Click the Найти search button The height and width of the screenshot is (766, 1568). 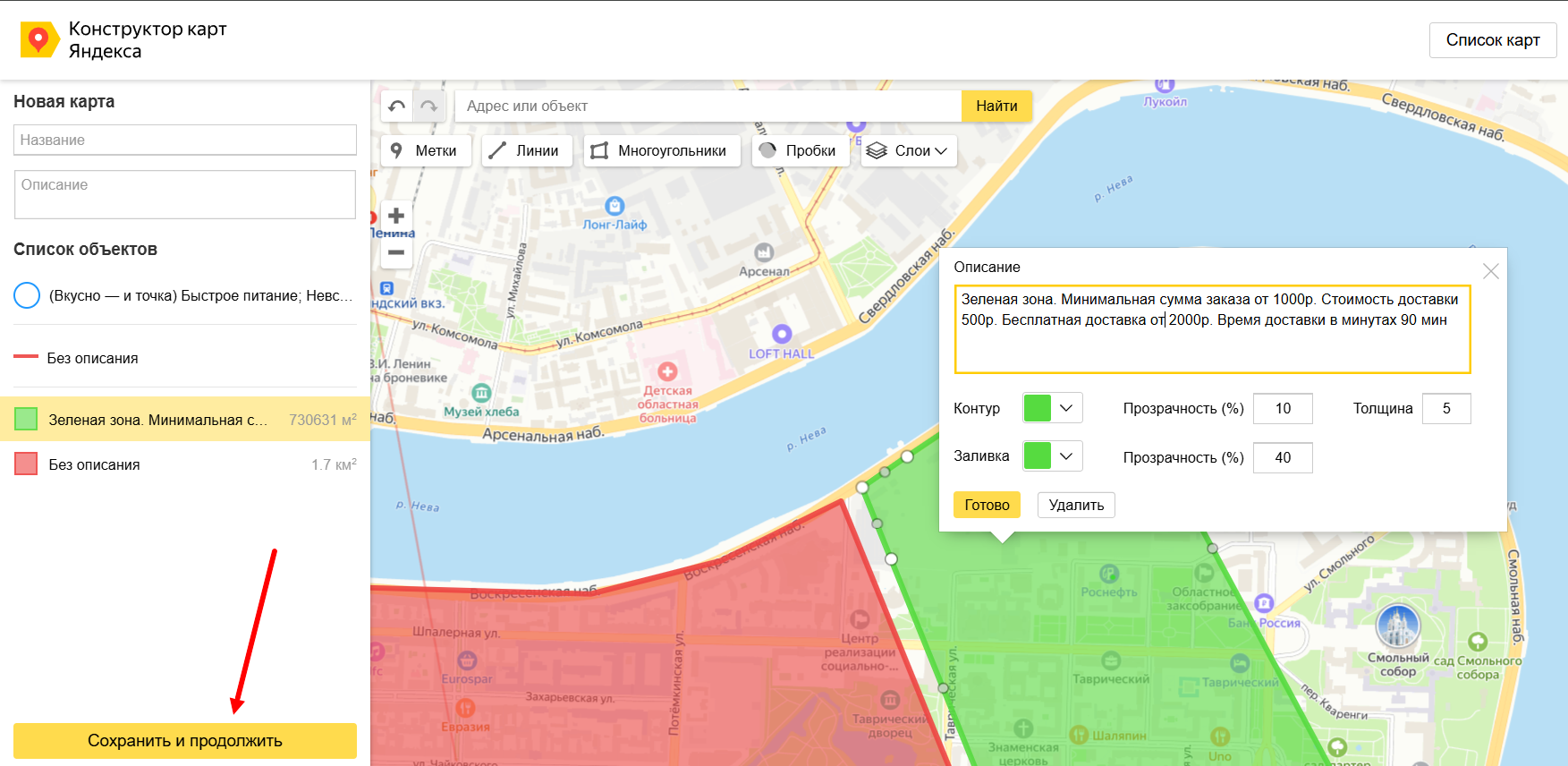(x=996, y=106)
